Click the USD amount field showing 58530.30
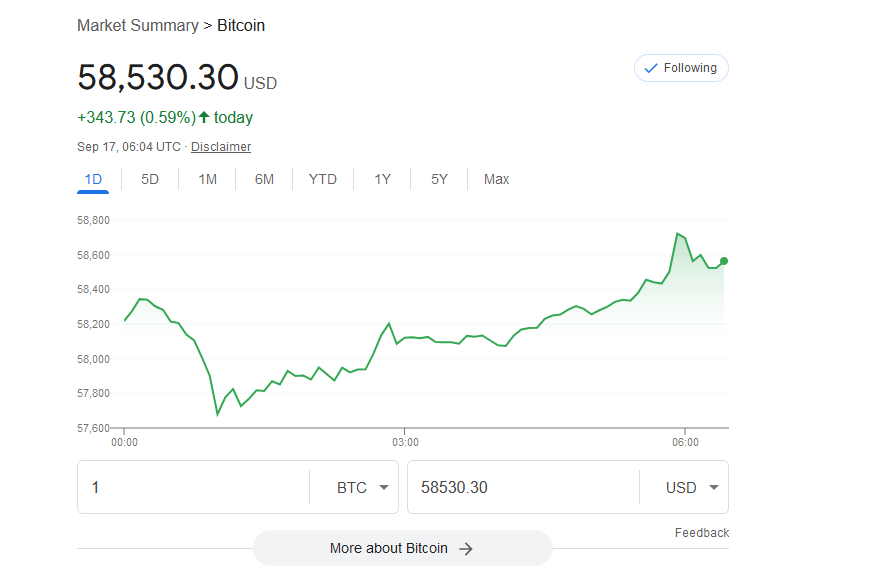Viewport: 877px width, 587px height. pyautogui.click(x=523, y=487)
